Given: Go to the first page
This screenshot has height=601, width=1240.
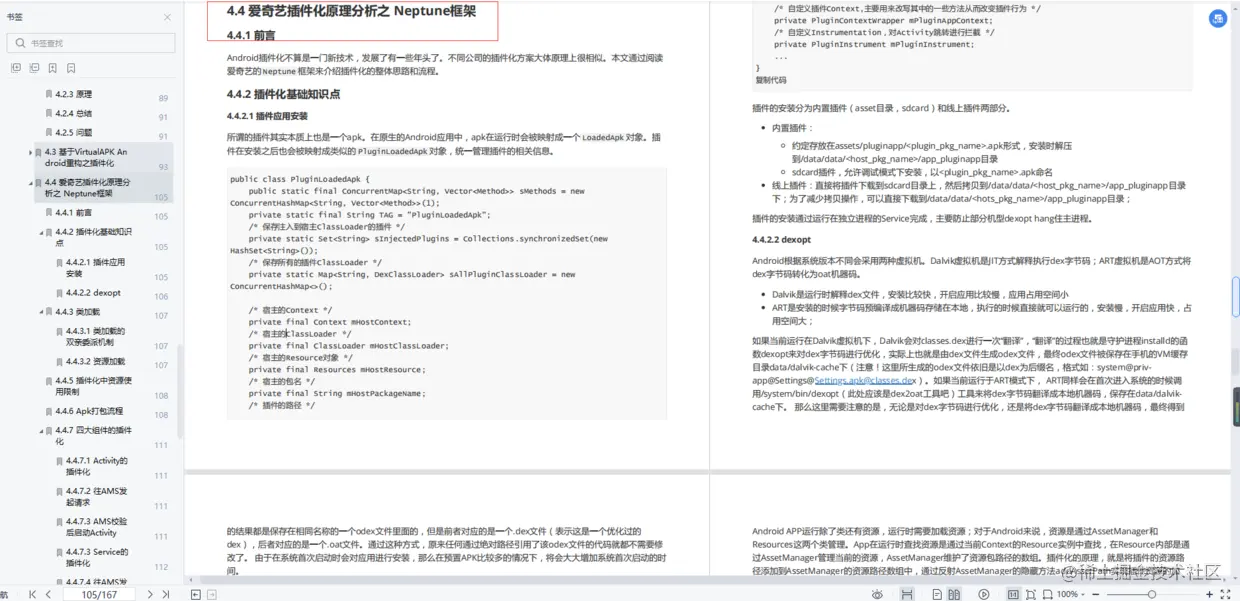Looking at the screenshot, I should pos(32,594).
